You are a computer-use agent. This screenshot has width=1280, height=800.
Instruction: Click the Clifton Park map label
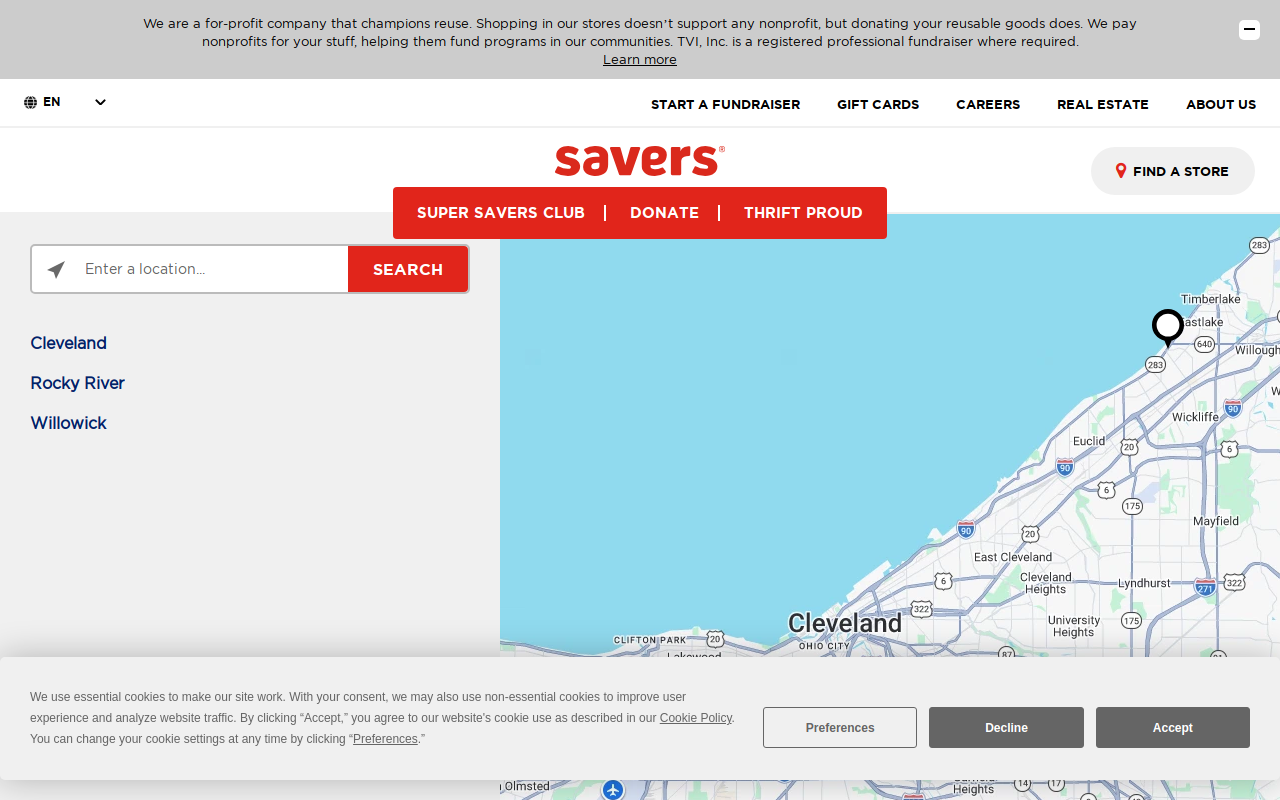650,640
